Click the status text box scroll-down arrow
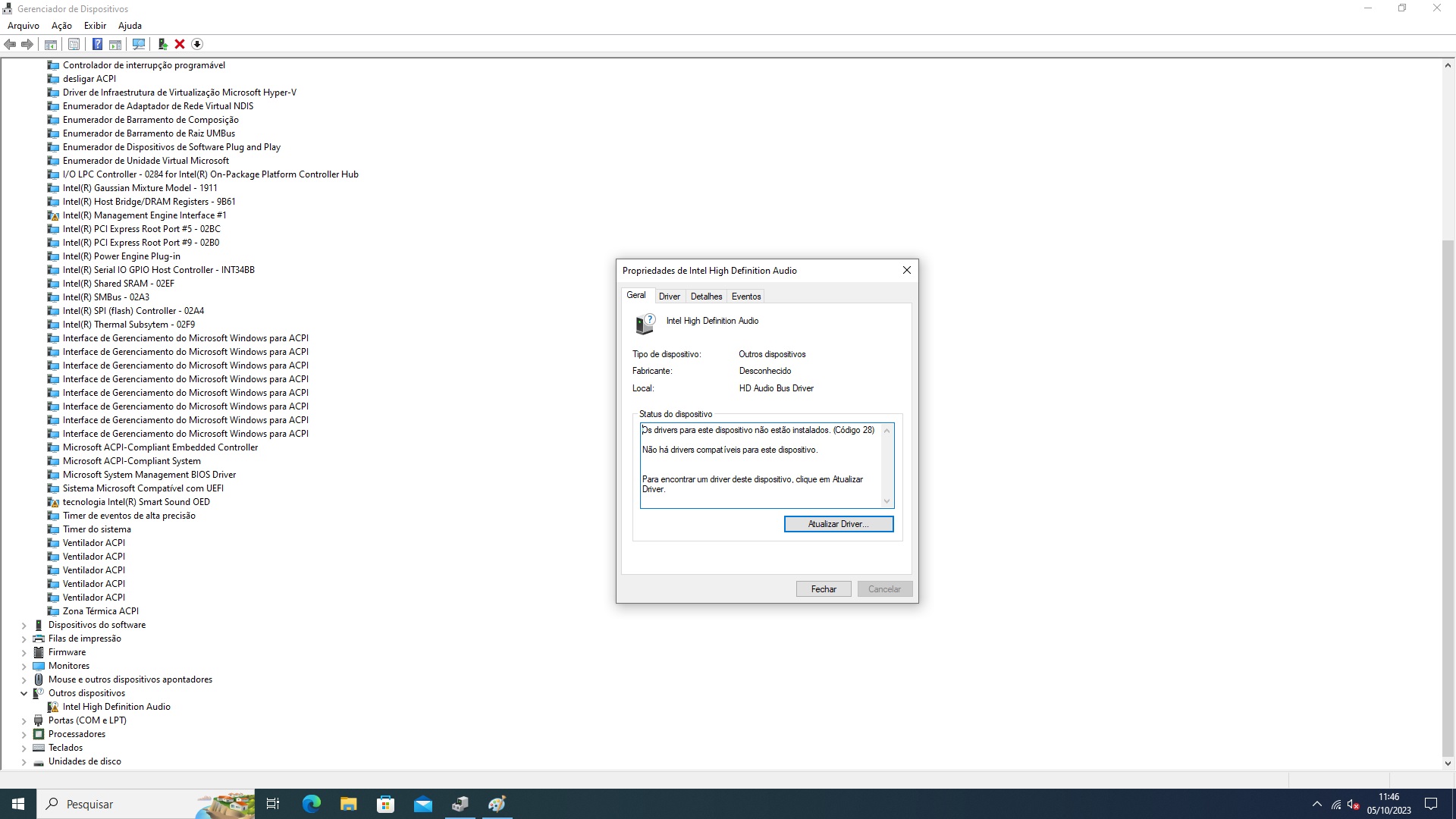Viewport: 1456px width, 819px height. (x=886, y=501)
